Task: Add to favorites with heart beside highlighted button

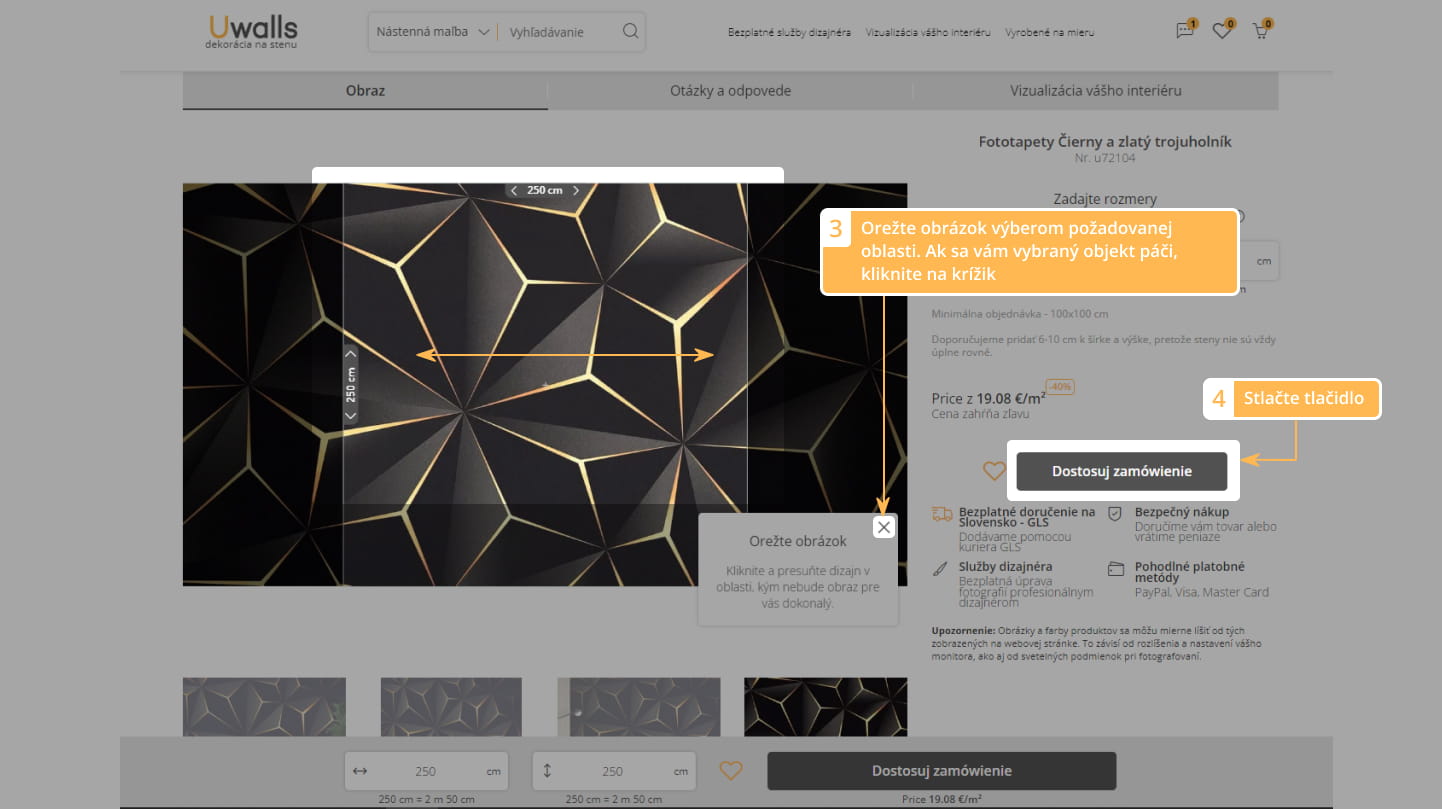Action: tap(993, 471)
